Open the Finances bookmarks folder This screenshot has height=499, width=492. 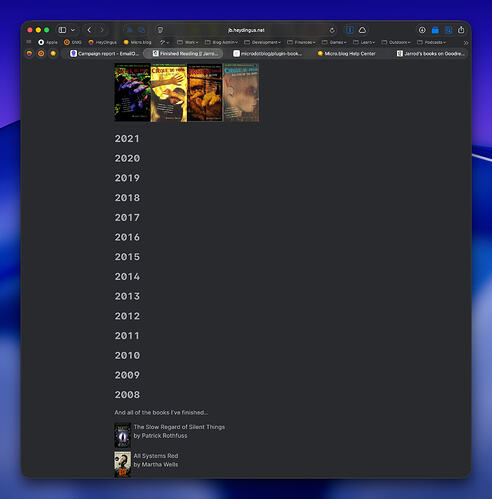pyautogui.click(x=301, y=42)
